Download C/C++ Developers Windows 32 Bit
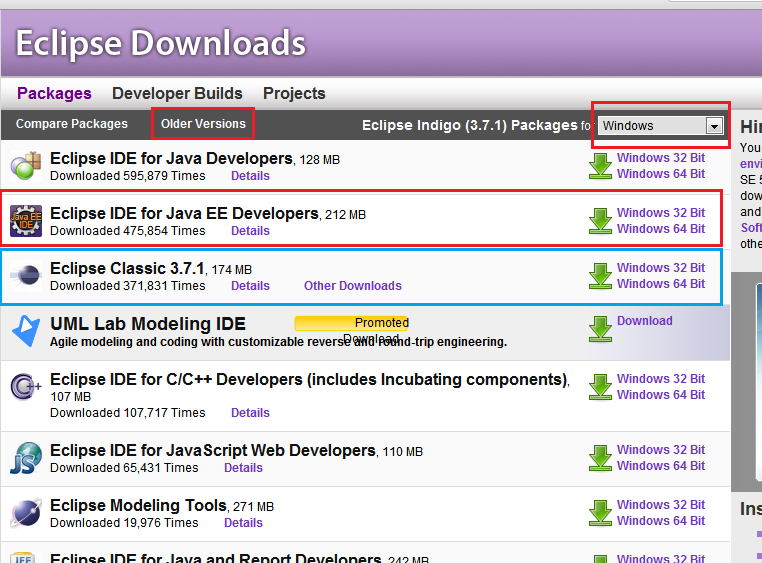Screen dimensions: 762x563 click(x=661, y=379)
